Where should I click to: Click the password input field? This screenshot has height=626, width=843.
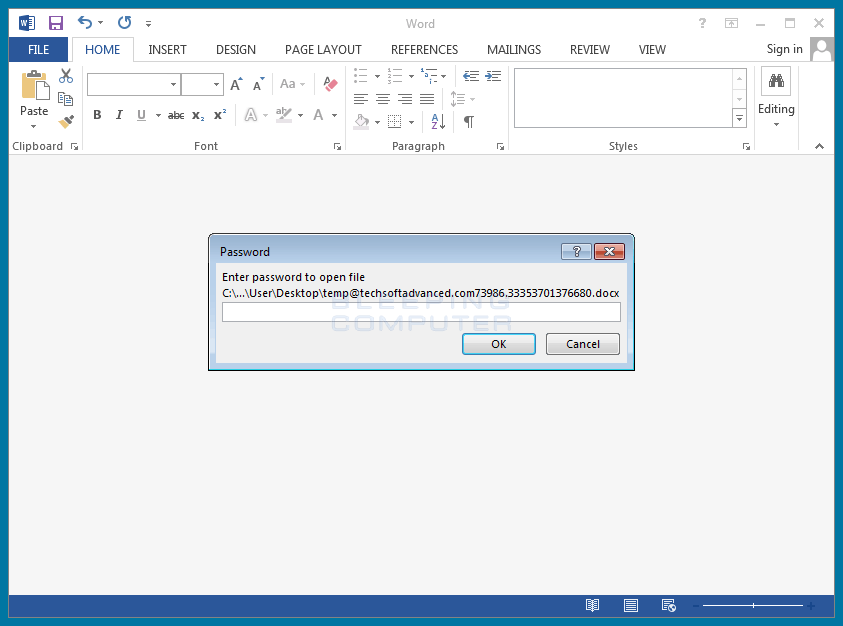point(421,312)
